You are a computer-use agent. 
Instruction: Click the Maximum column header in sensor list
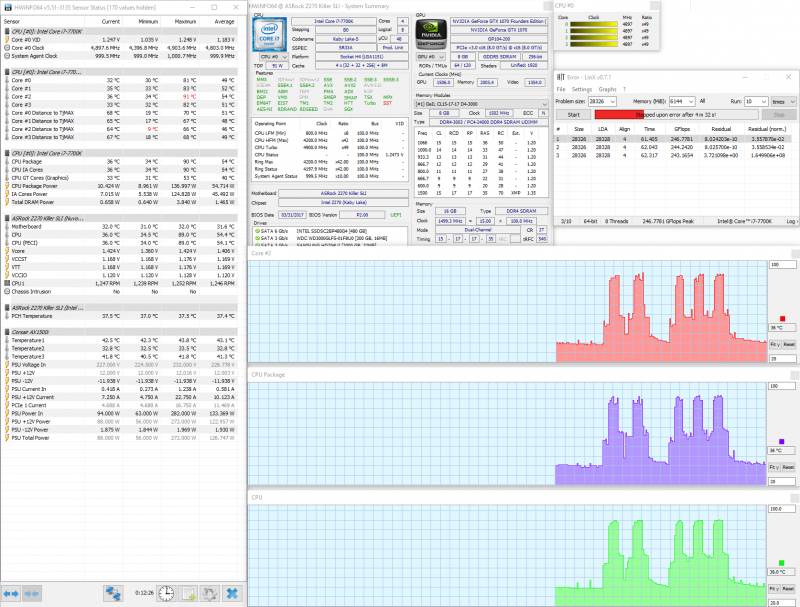[185, 21]
